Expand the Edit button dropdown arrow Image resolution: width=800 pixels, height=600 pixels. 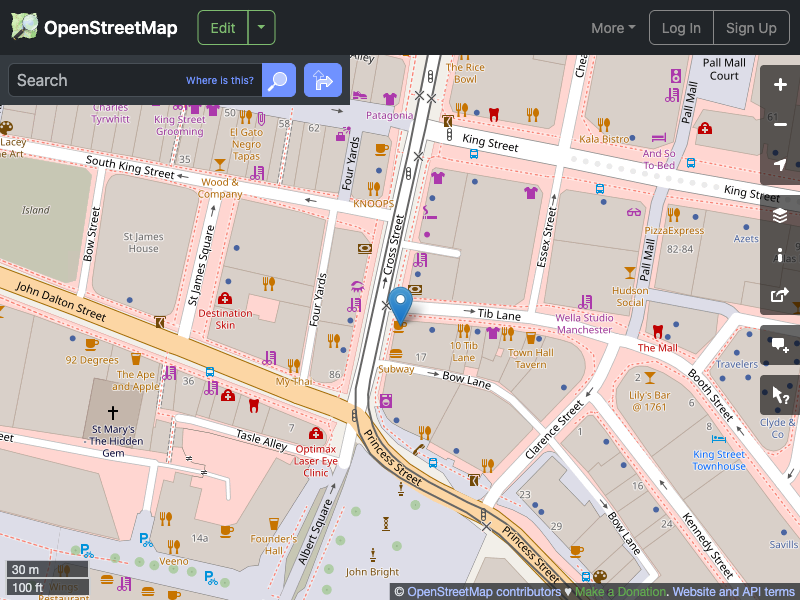pyautogui.click(x=261, y=27)
